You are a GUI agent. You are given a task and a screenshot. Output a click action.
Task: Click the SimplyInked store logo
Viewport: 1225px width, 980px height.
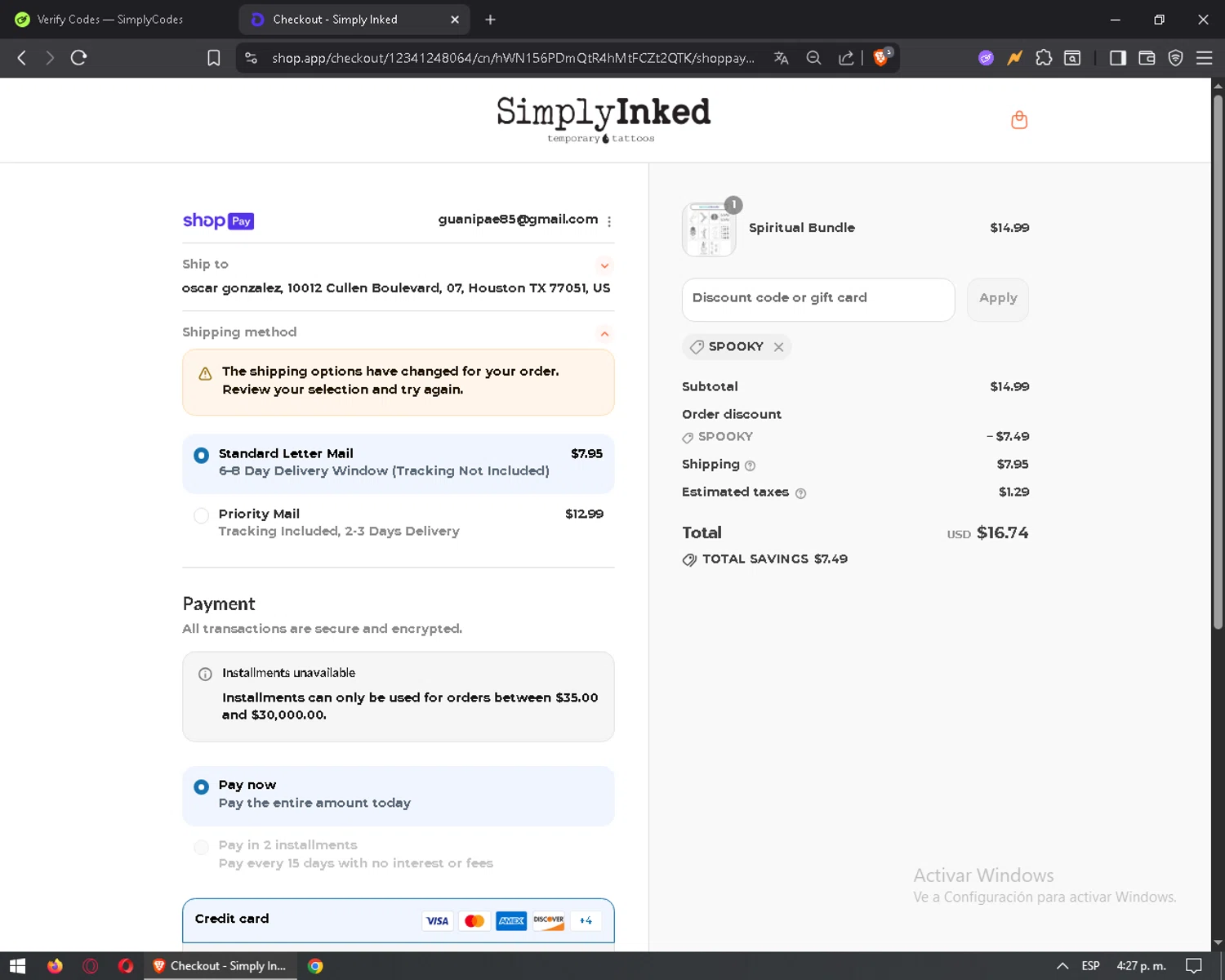(x=604, y=119)
